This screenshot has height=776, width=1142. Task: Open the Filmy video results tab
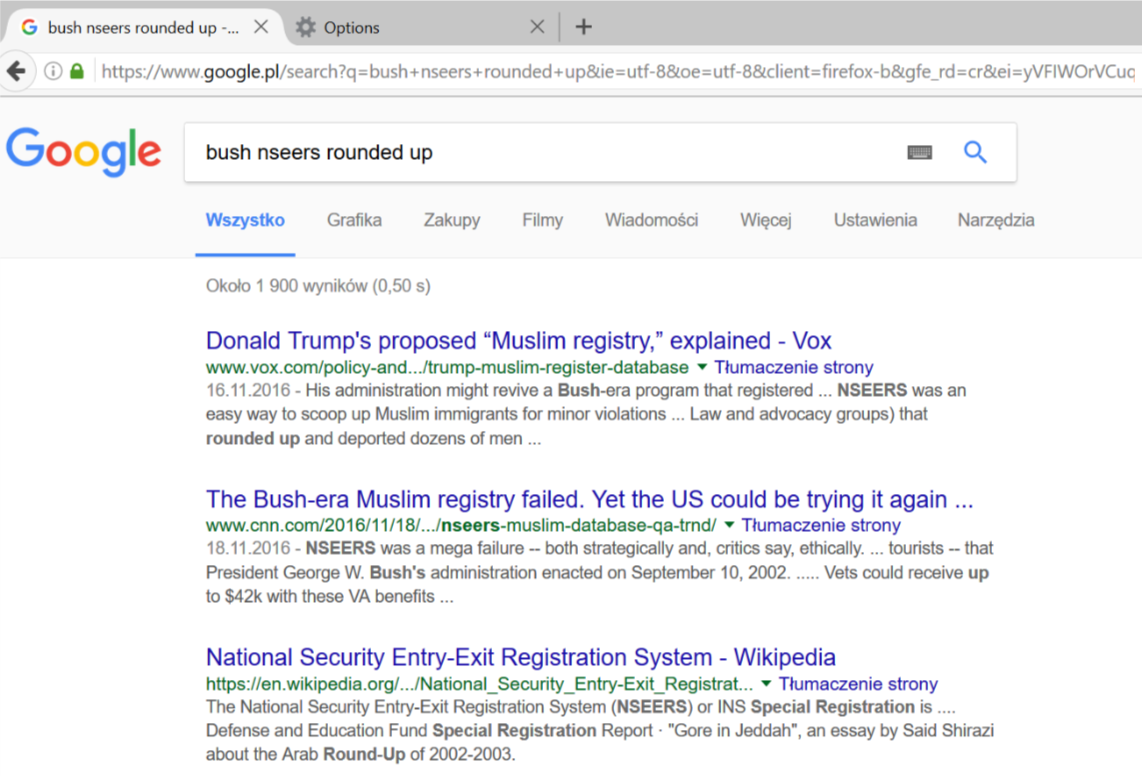[x=543, y=220]
